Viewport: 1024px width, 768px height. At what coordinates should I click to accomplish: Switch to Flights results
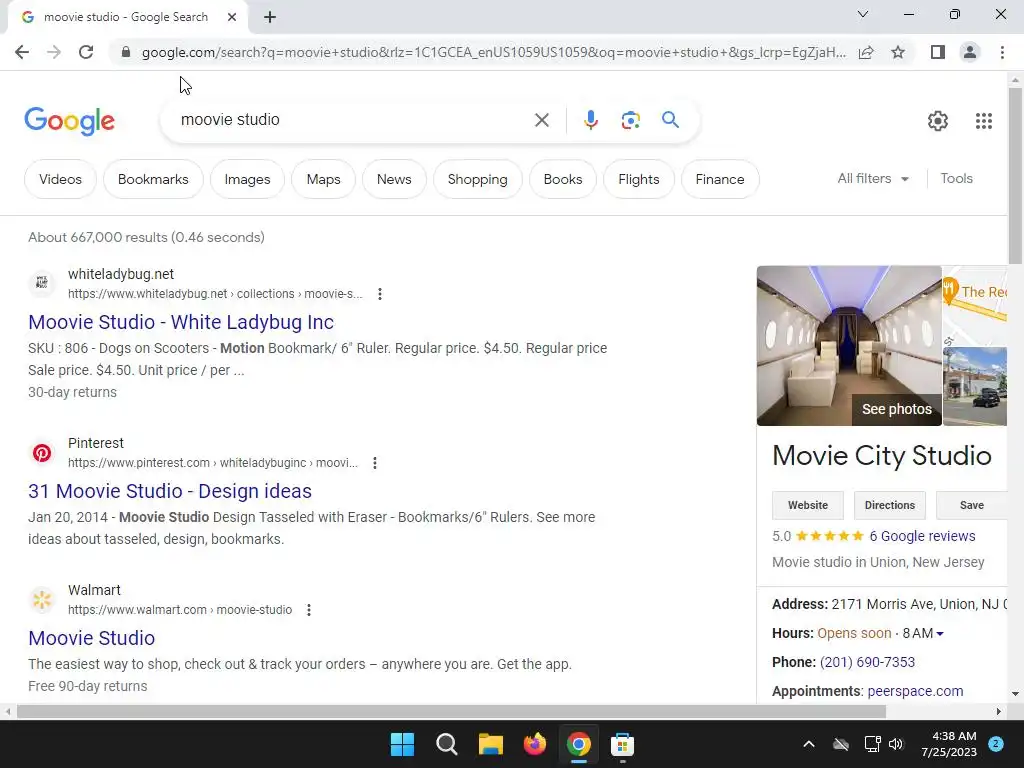(x=639, y=179)
